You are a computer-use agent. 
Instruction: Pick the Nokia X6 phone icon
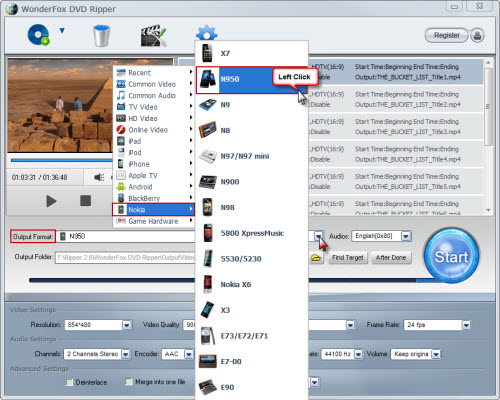click(x=208, y=284)
